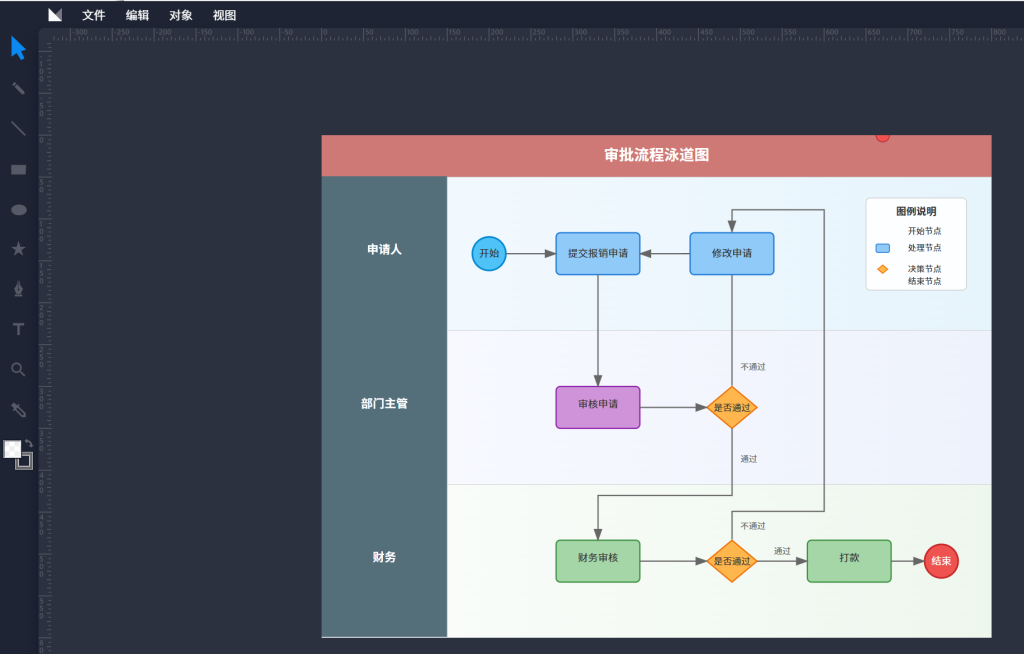This screenshot has width=1024, height=654.
Task: Select the star shape tool
Action: click(x=18, y=249)
